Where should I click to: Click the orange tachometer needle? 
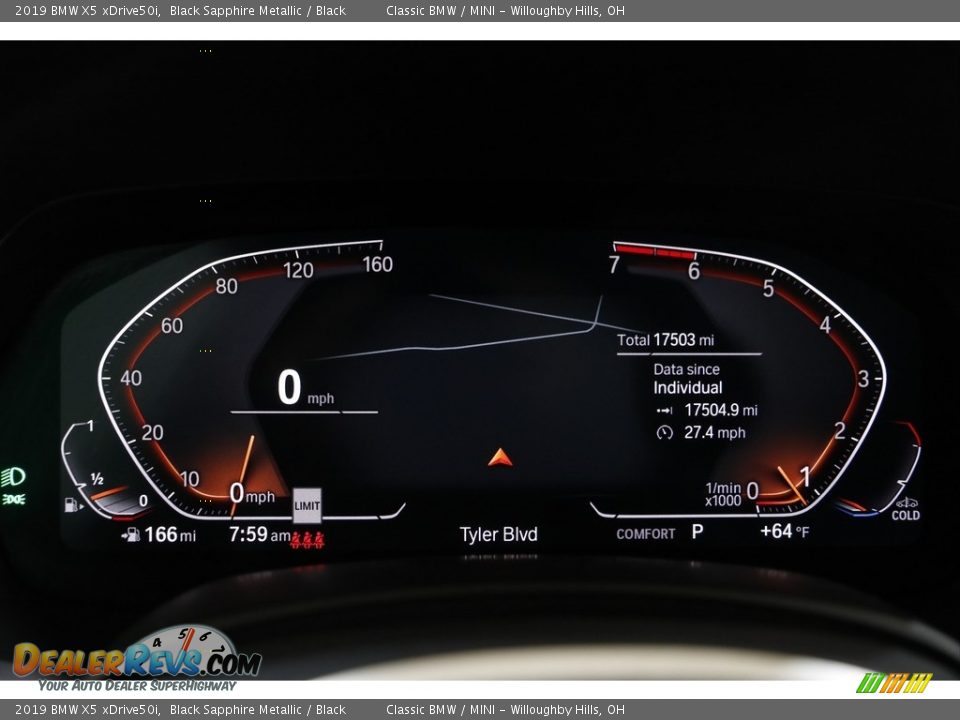tap(792, 486)
